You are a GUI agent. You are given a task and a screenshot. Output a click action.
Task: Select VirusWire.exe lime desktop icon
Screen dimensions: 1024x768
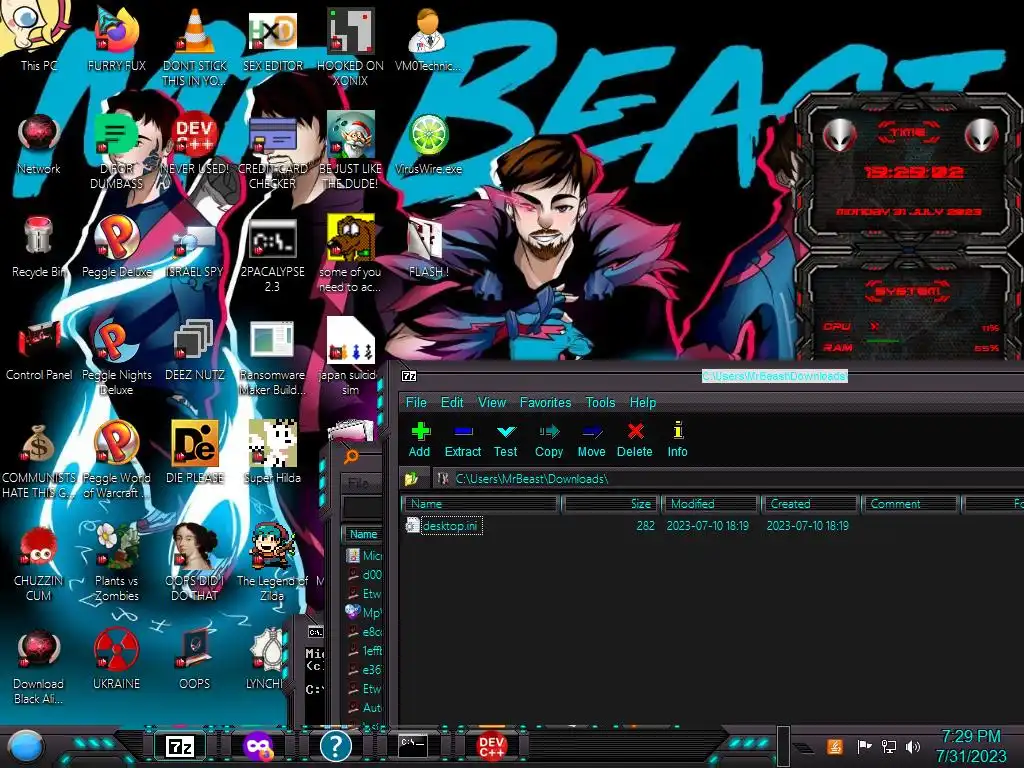pos(428,142)
